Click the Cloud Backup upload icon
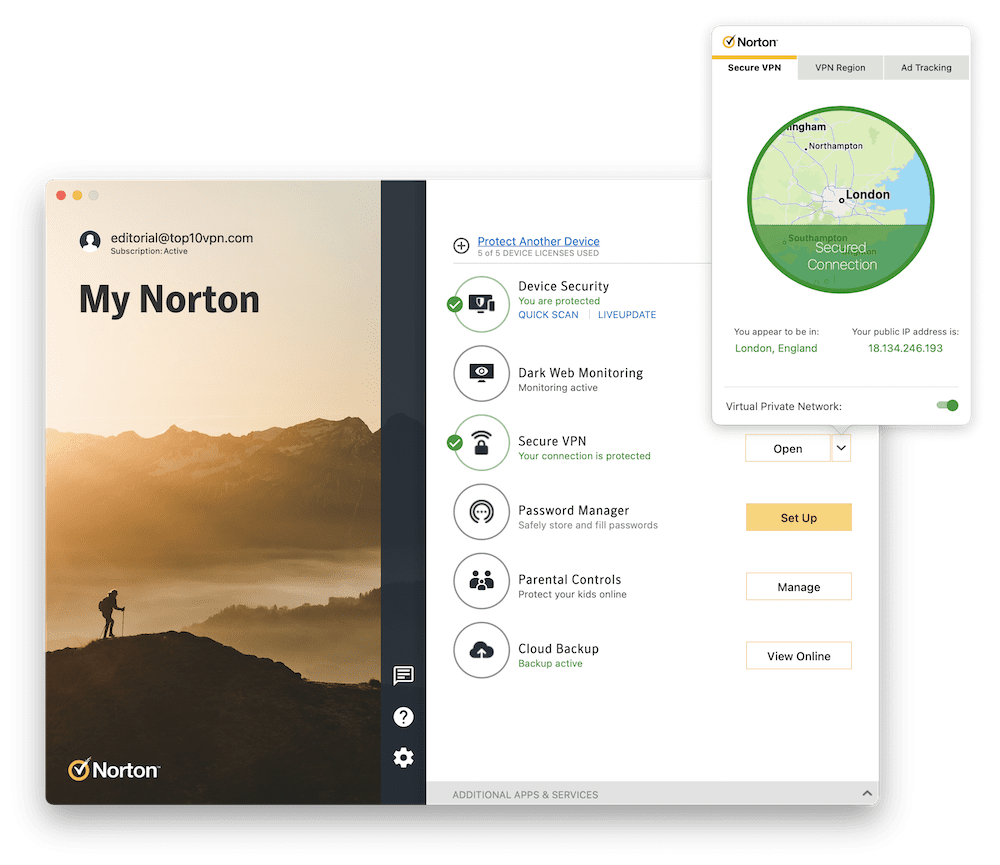The image size is (1000, 865). 482,650
